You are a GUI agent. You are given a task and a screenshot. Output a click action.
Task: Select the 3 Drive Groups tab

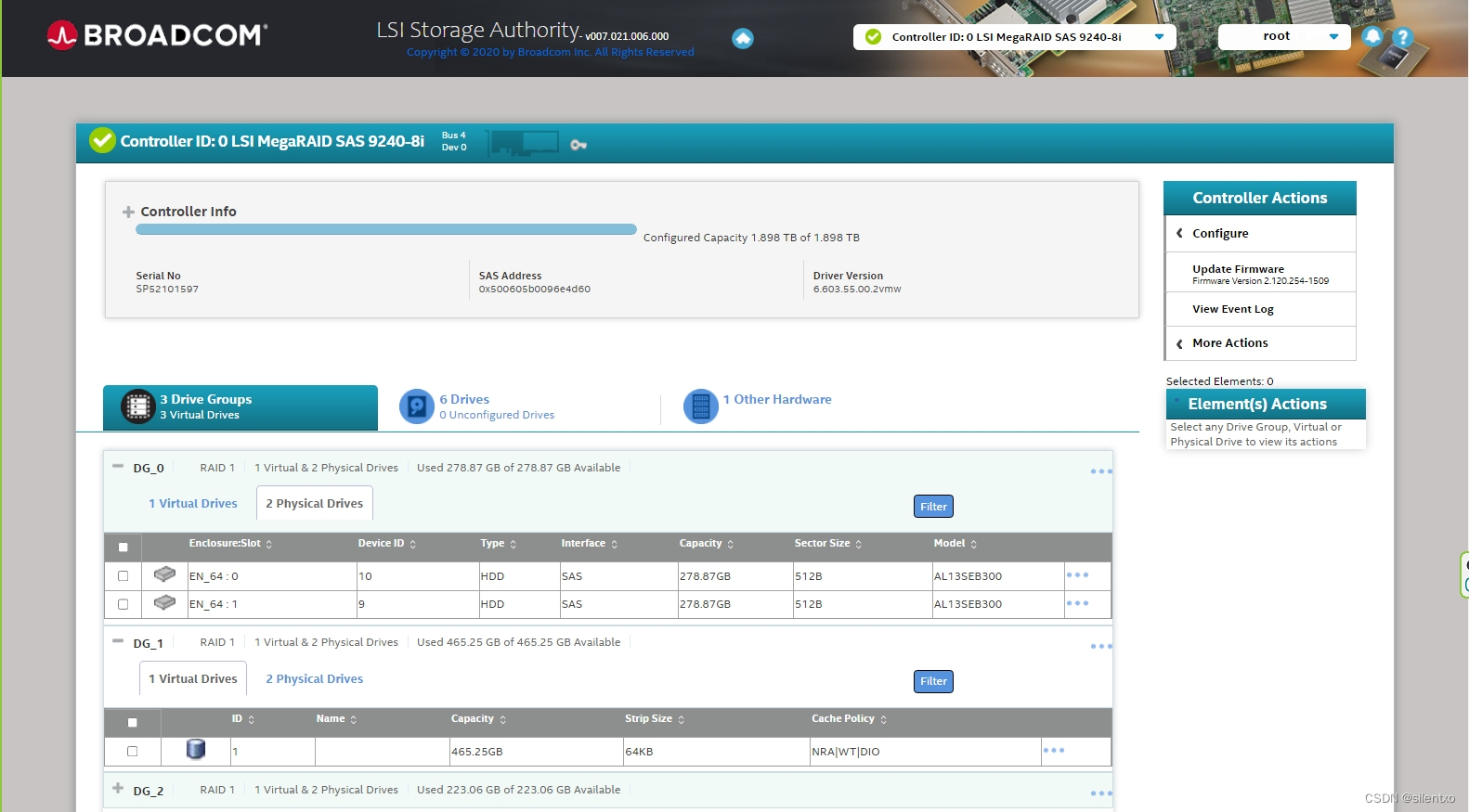[x=240, y=407]
